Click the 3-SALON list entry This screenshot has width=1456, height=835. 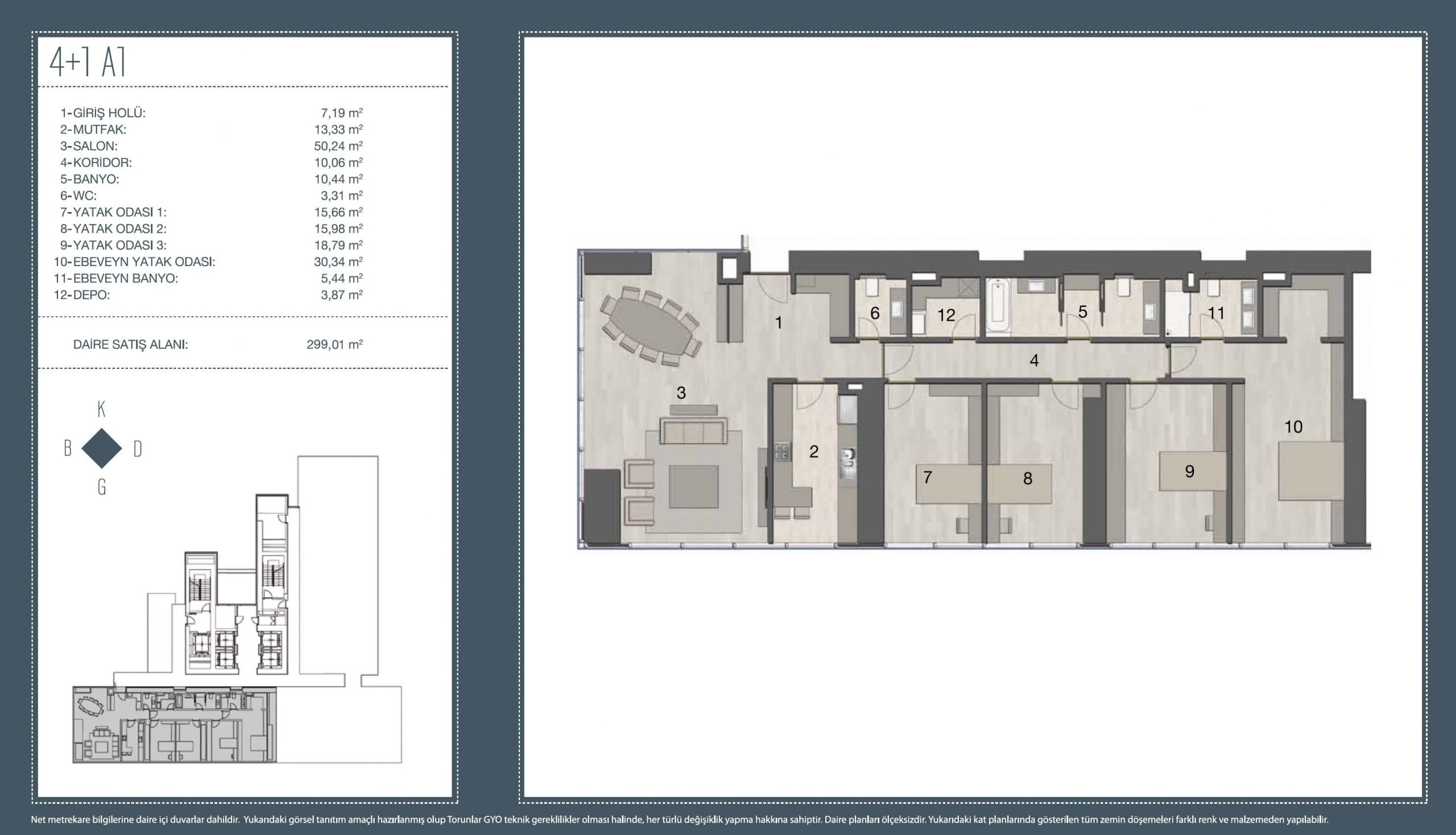click(x=89, y=146)
